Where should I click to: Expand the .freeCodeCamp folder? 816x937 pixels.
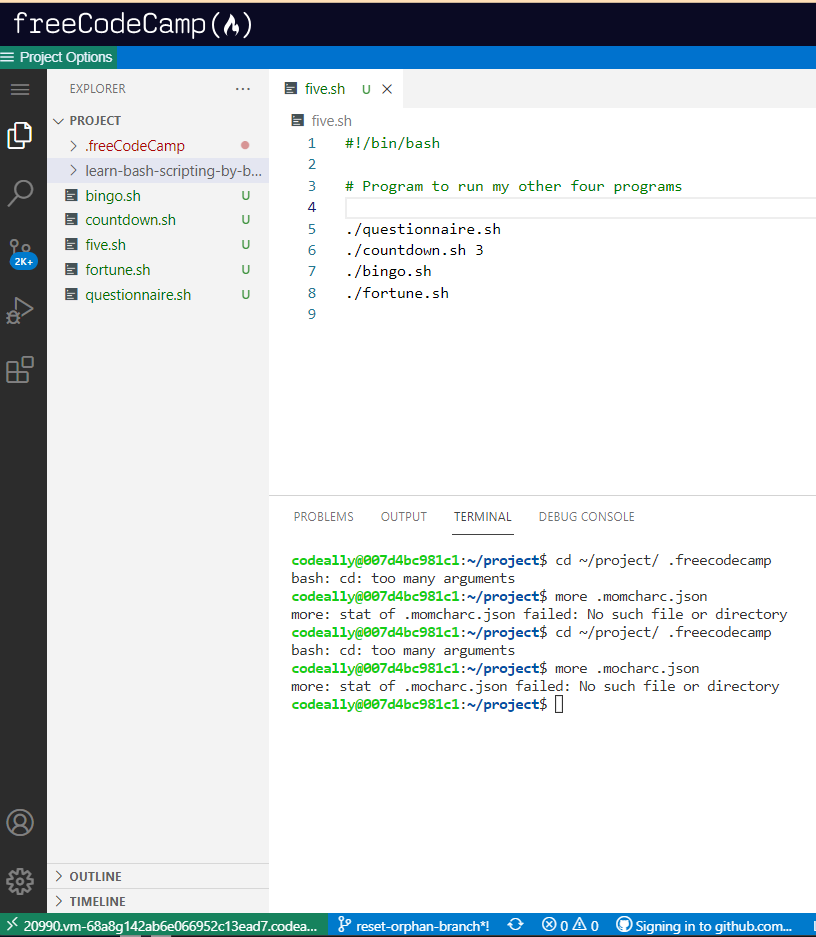[x=134, y=146]
